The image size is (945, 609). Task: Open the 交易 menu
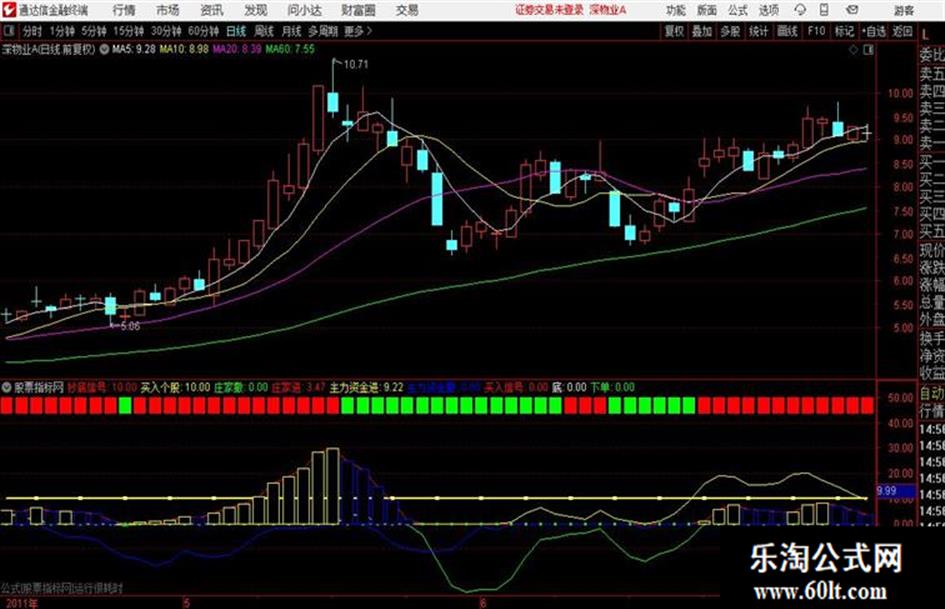coord(407,10)
